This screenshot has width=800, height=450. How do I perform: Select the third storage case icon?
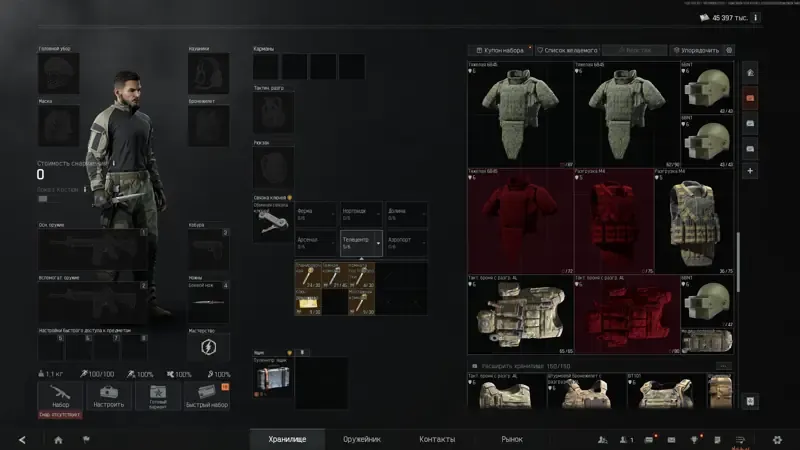(x=750, y=149)
